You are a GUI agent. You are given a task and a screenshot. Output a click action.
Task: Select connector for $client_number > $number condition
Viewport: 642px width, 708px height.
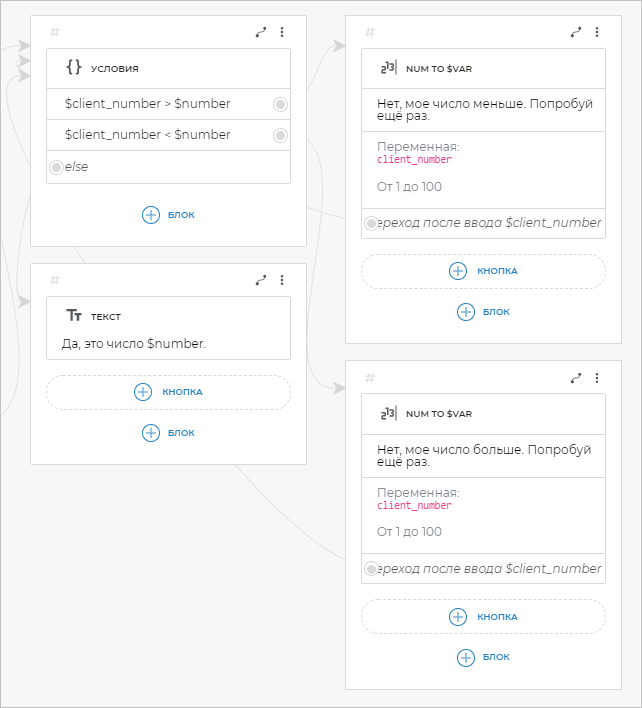[280, 104]
